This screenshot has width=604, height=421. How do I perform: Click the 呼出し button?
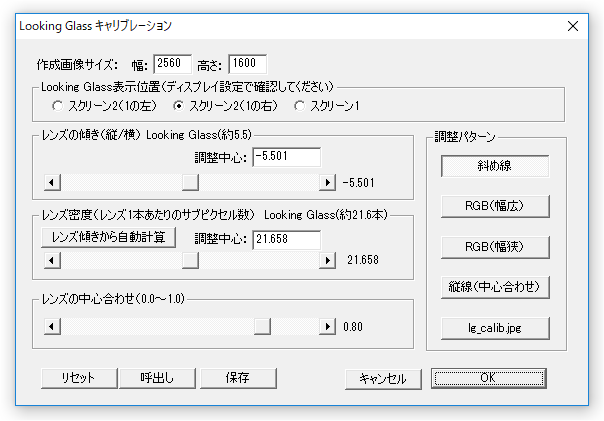(158, 378)
